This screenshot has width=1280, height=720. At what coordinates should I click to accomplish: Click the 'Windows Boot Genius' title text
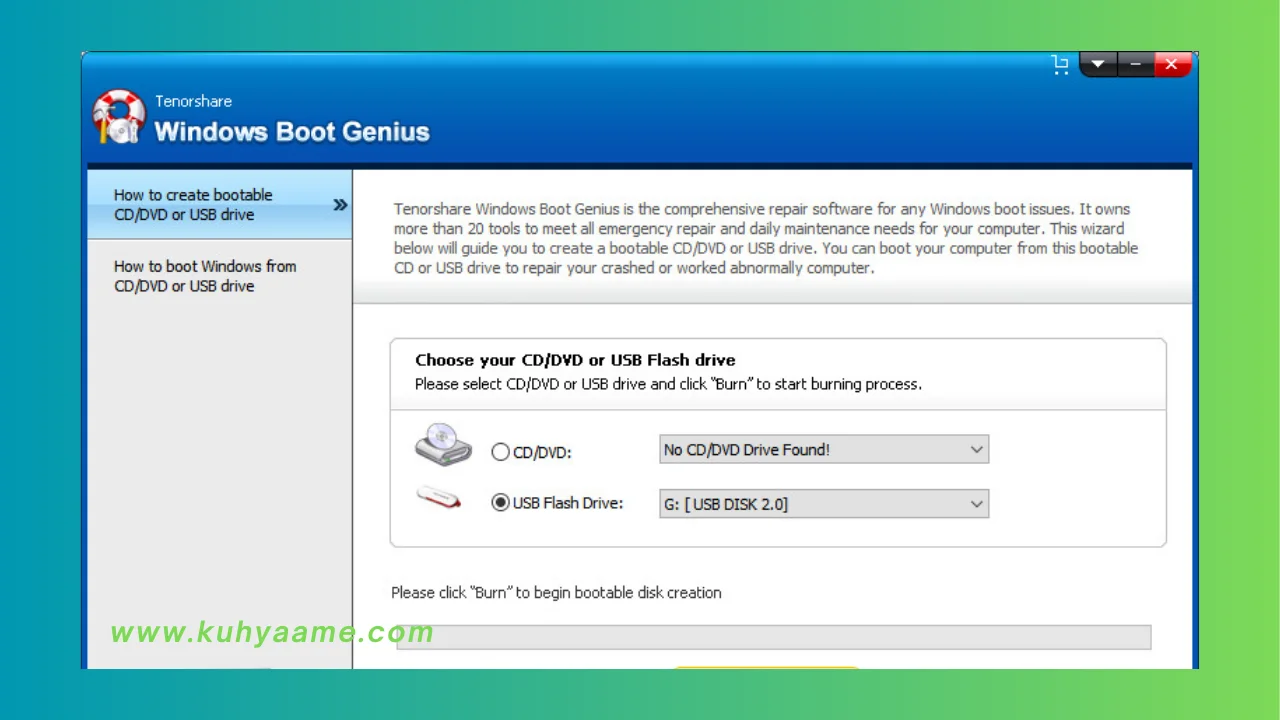click(292, 132)
